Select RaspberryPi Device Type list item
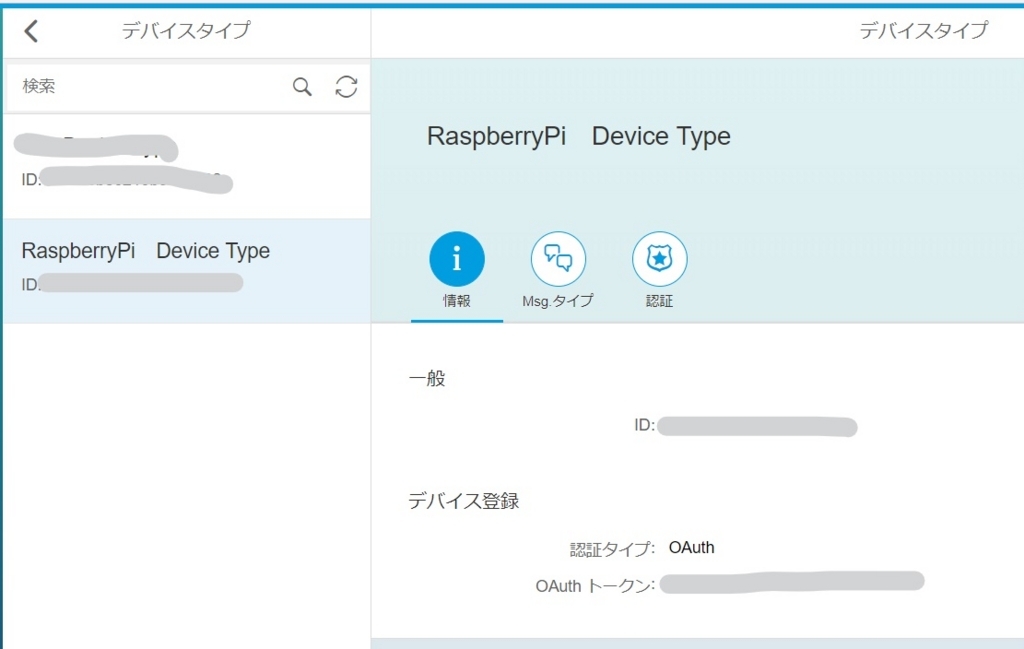The image size is (1024, 649). click(x=187, y=270)
